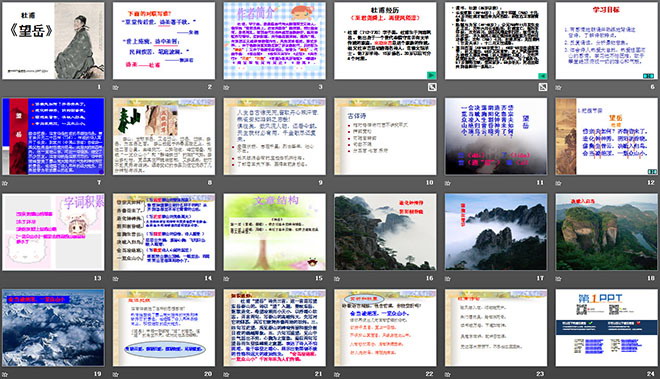Click the double-arrow action button on slide 12
660x379 pixels.
(x=652, y=171)
